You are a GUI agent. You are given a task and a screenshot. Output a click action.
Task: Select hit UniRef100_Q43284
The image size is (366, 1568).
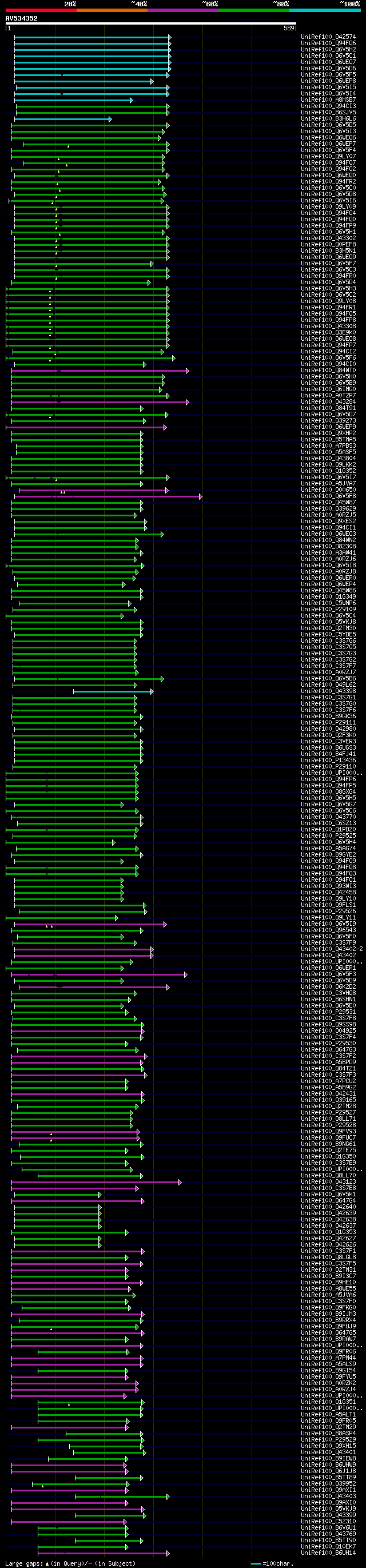(329, 402)
